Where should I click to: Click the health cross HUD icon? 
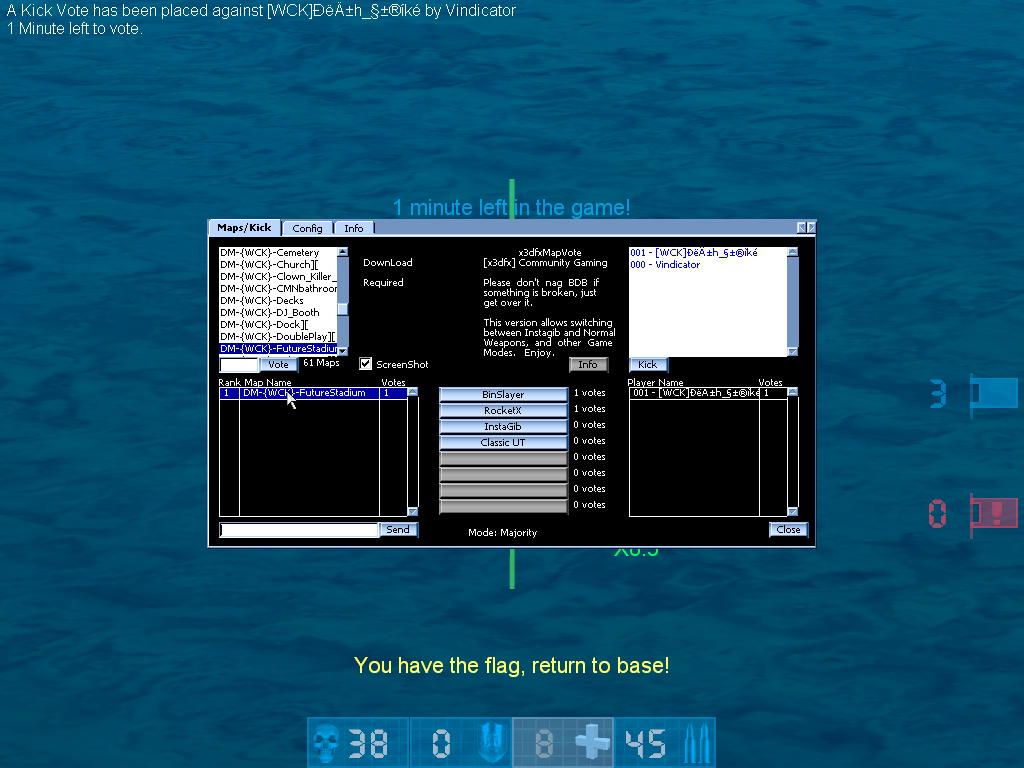tap(592, 743)
